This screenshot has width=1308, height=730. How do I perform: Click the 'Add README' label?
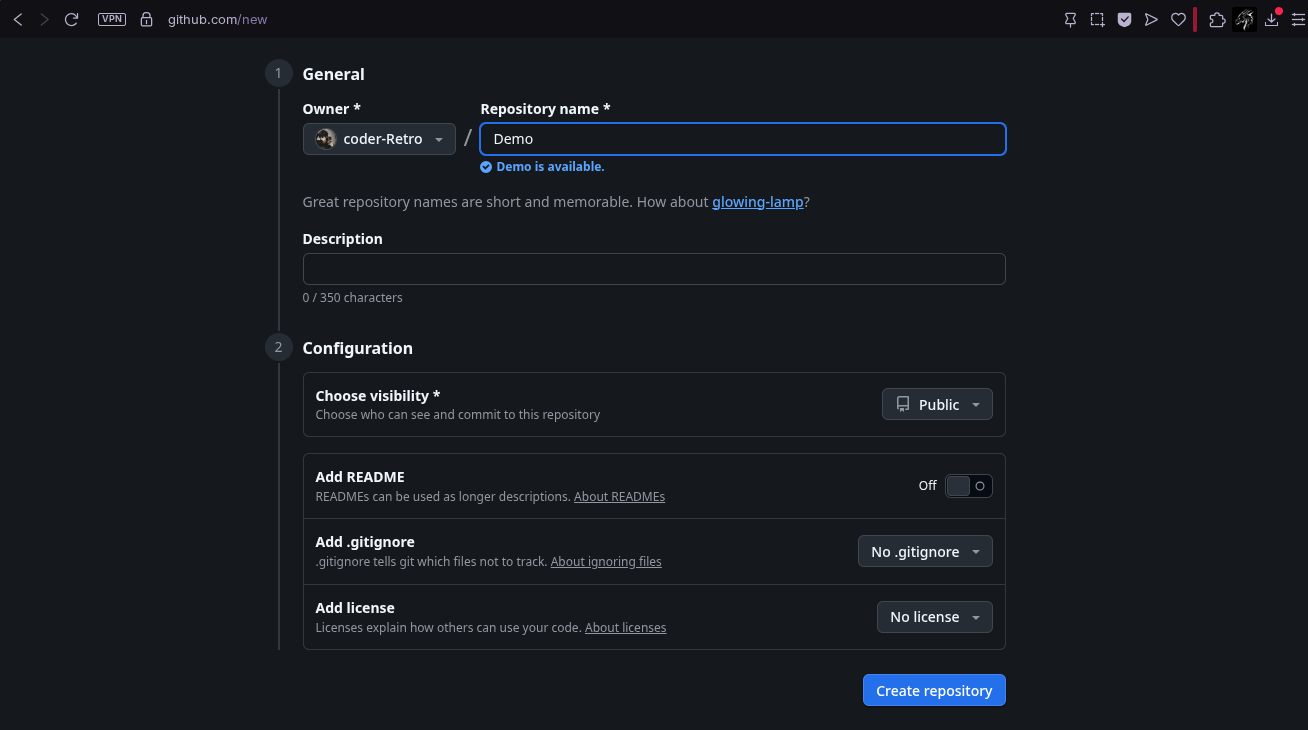[x=360, y=477]
